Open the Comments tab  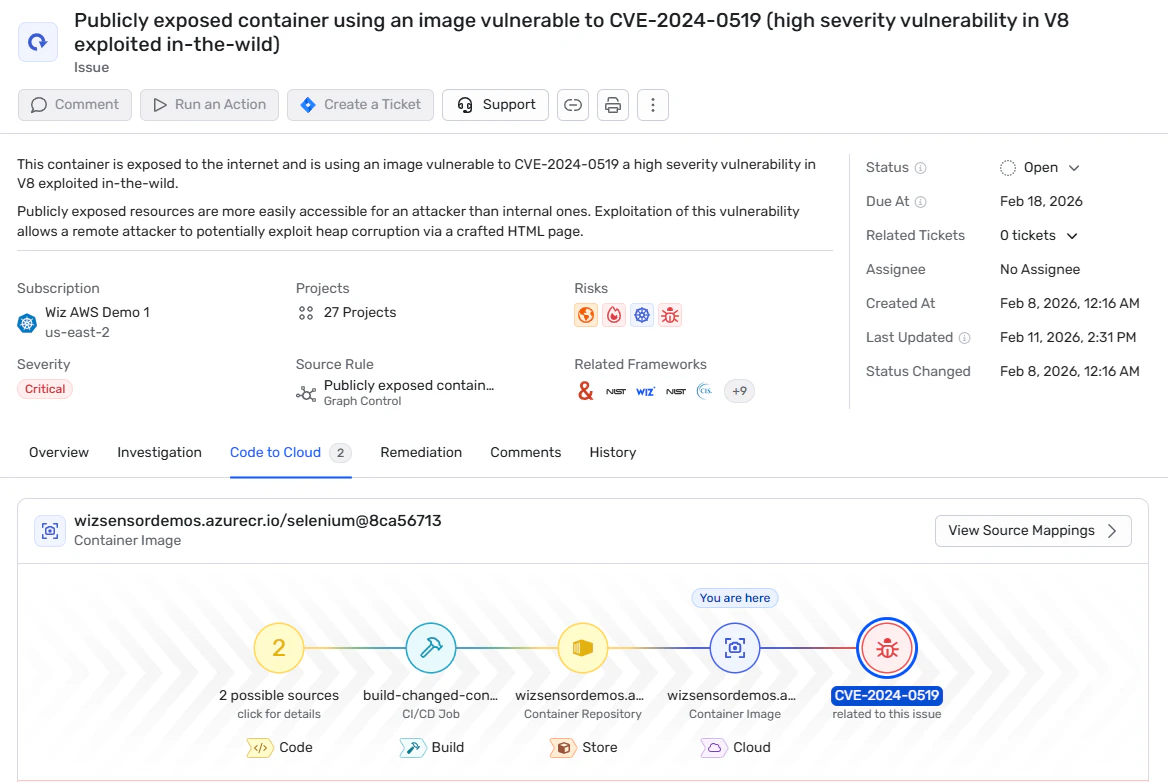coord(526,452)
